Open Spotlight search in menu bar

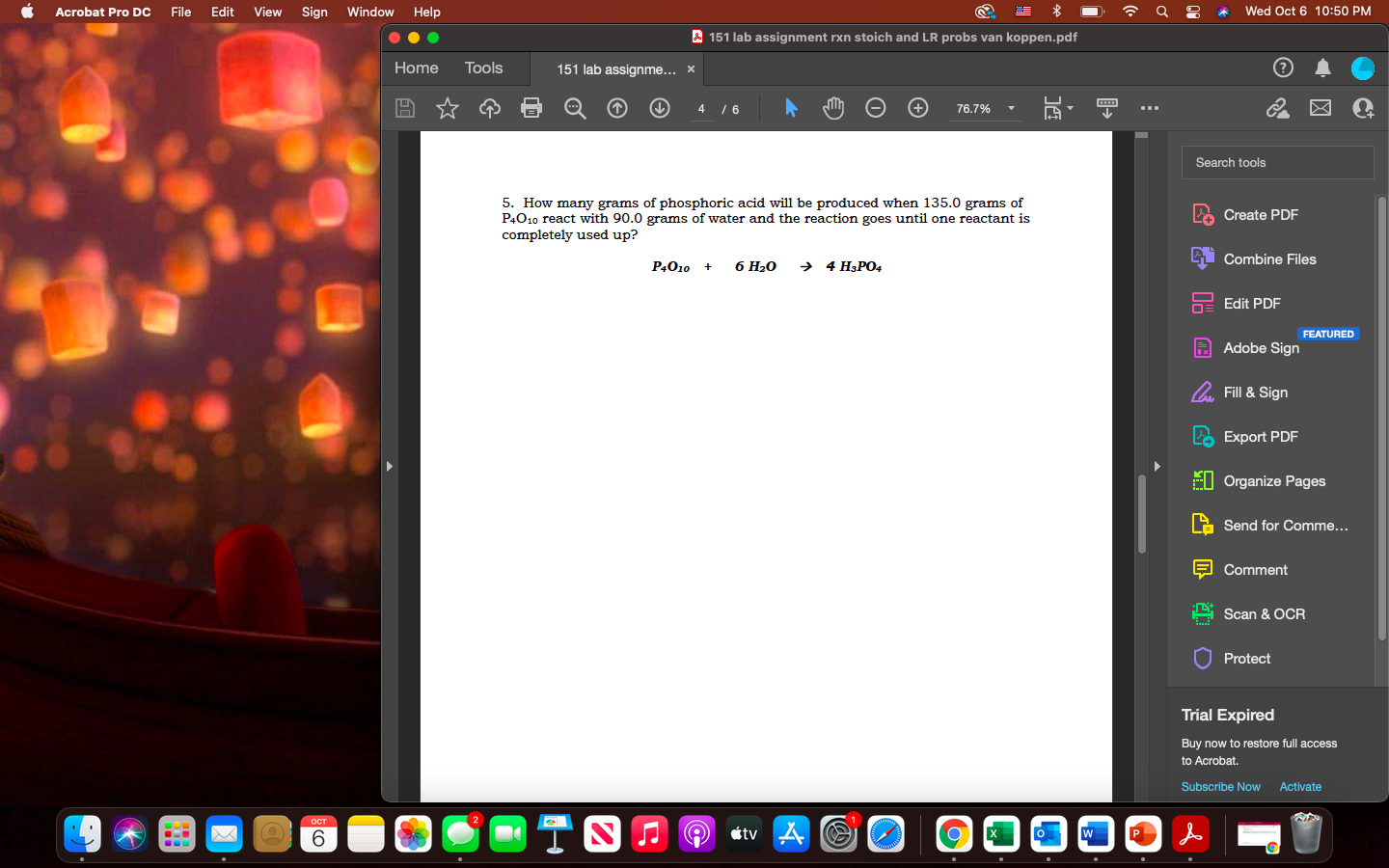point(1162,12)
